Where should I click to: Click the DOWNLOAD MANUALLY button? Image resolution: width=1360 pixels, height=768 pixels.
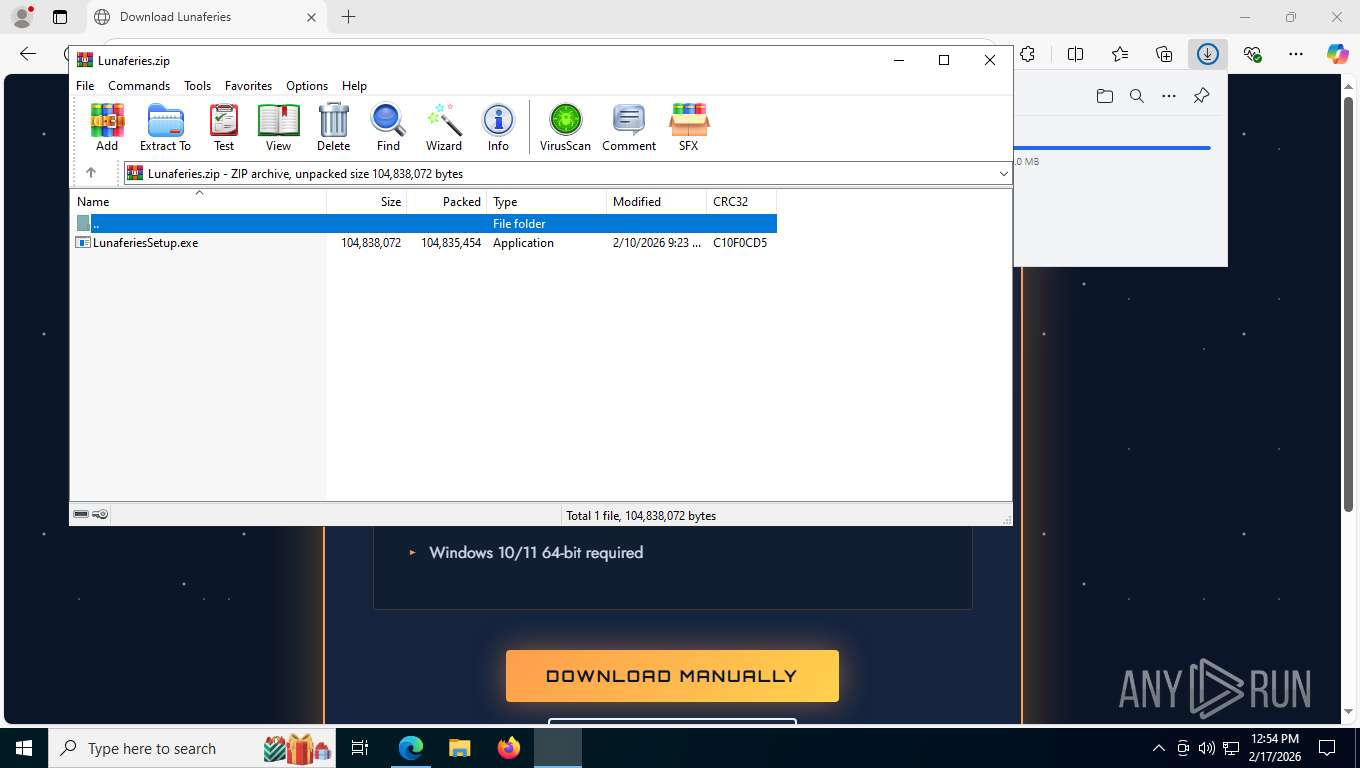coord(672,676)
